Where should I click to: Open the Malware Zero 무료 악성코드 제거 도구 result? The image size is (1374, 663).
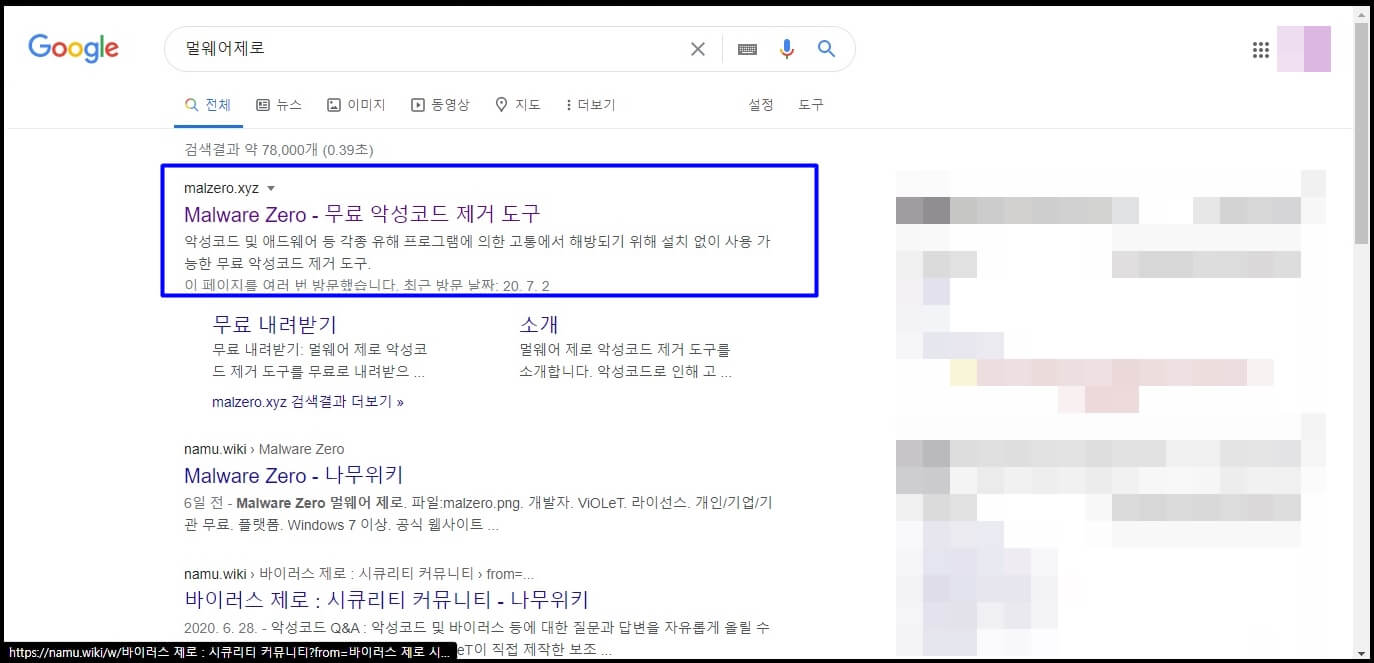point(362,213)
